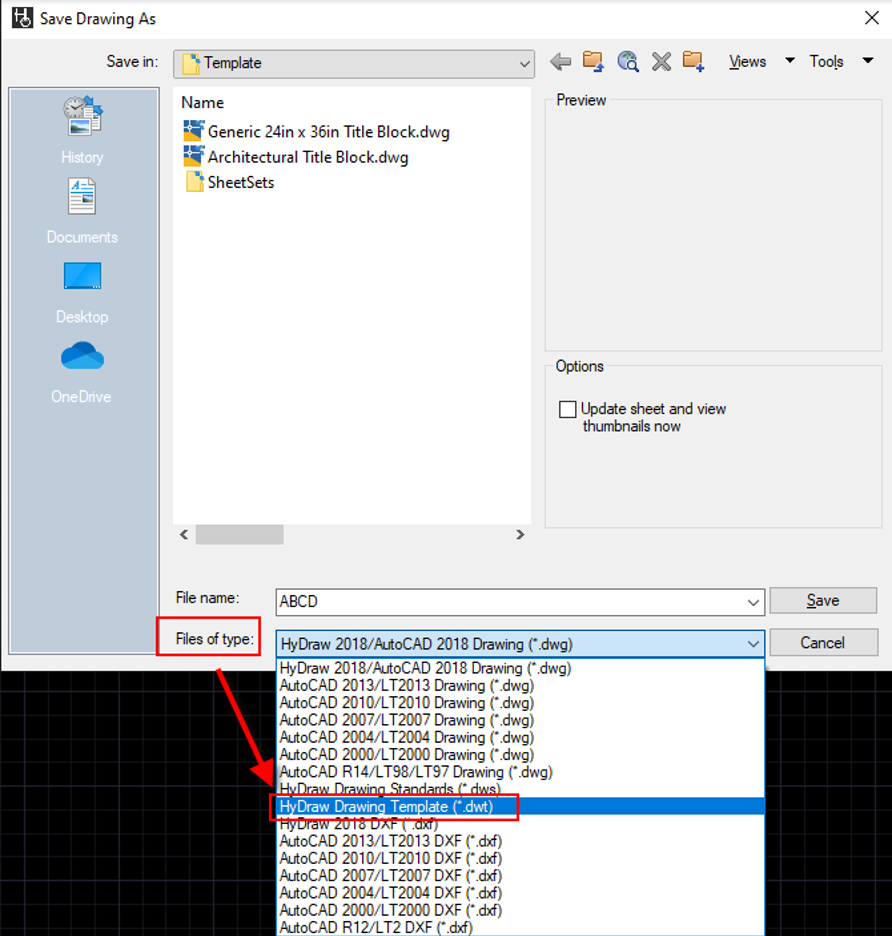Go up one folder level
The image size is (892, 936).
pos(593,61)
